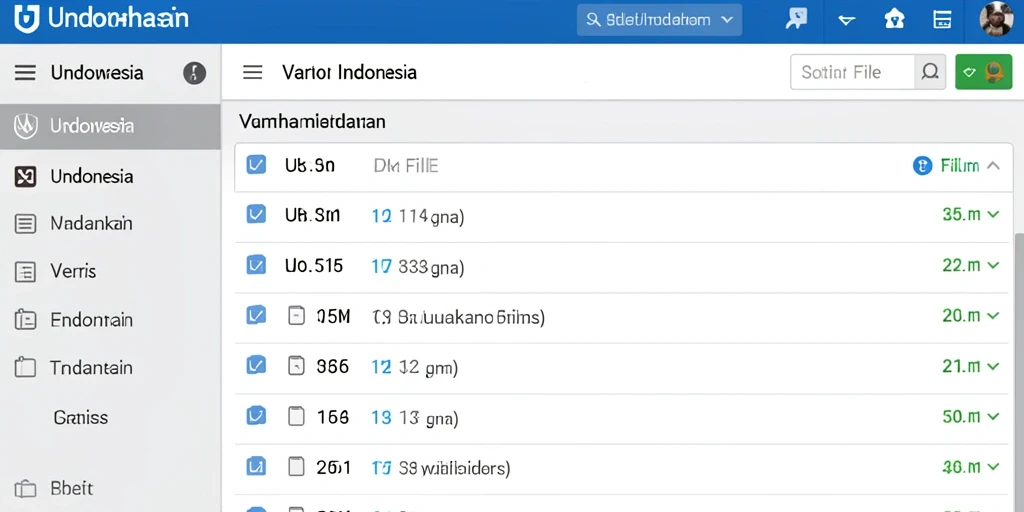Screen dimensions: 1024x512
Task: Open hamburger menu beside Vartor Indonesia
Action: (252, 72)
